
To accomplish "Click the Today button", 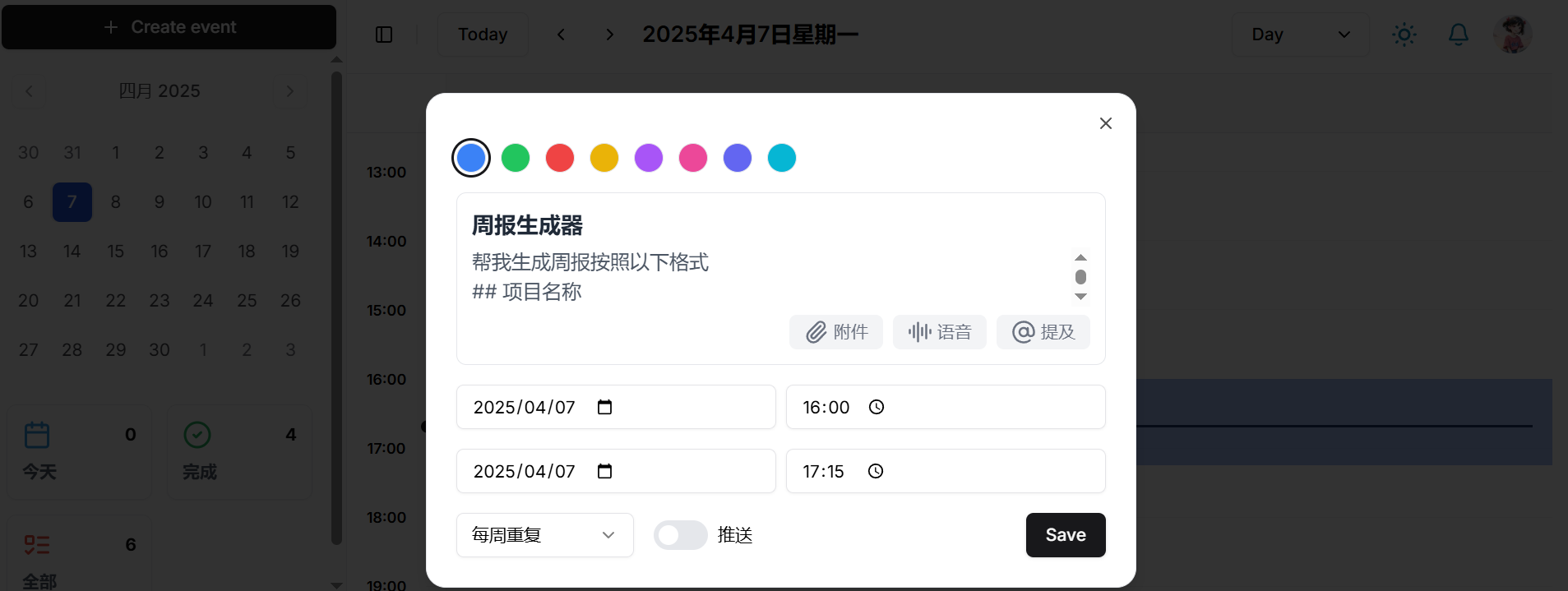I will (x=483, y=35).
